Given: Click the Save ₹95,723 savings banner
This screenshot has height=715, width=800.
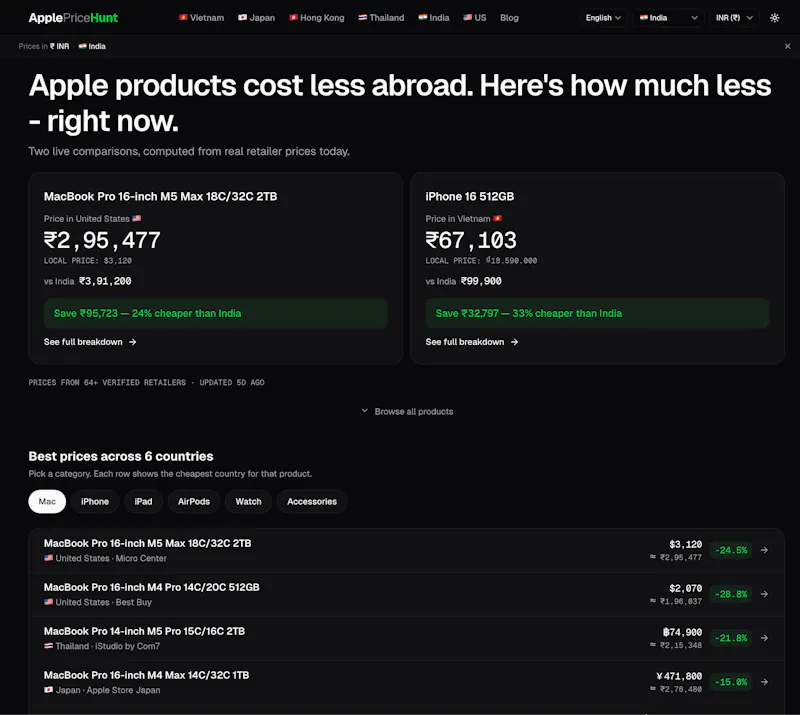Looking at the screenshot, I should coord(216,313).
